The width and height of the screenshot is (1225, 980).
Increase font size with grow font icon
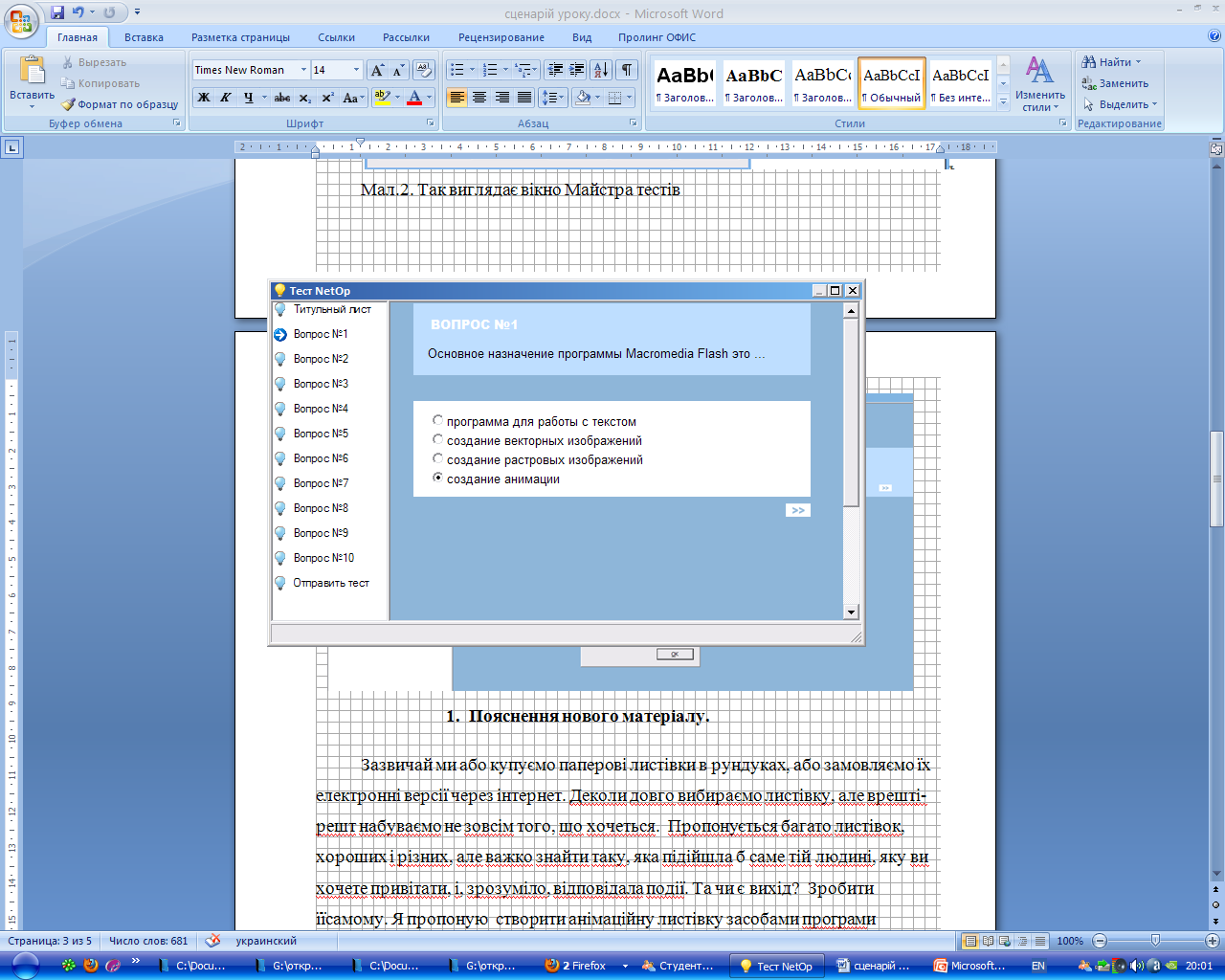pyautogui.click(x=377, y=70)
